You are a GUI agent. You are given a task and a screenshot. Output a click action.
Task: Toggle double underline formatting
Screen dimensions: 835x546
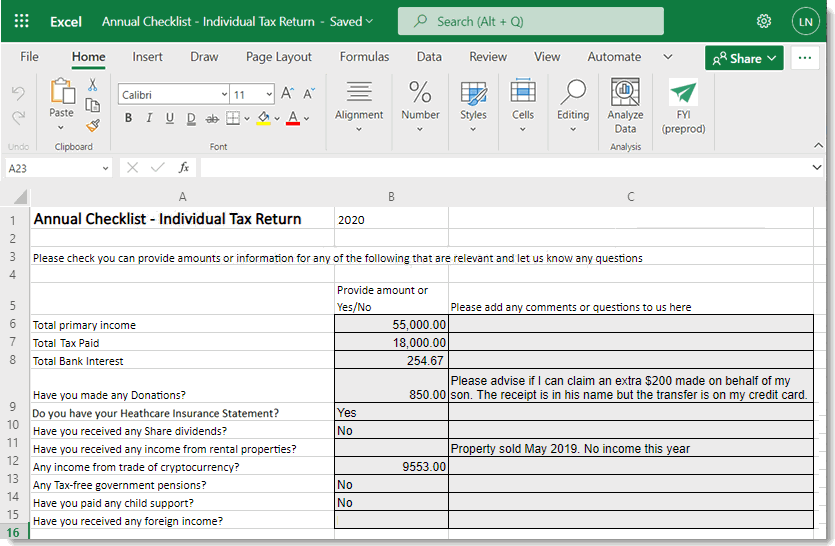(x=191, y=118)
